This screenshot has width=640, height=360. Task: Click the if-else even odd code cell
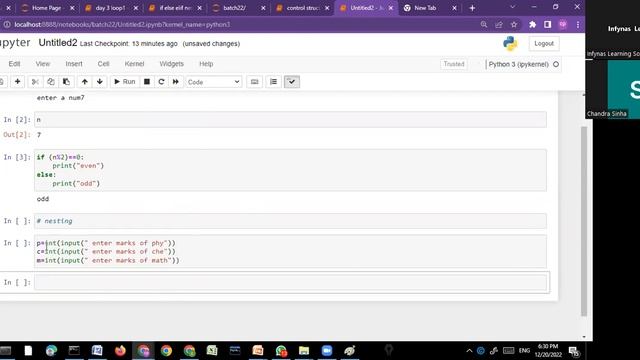[x=290, y=170]
